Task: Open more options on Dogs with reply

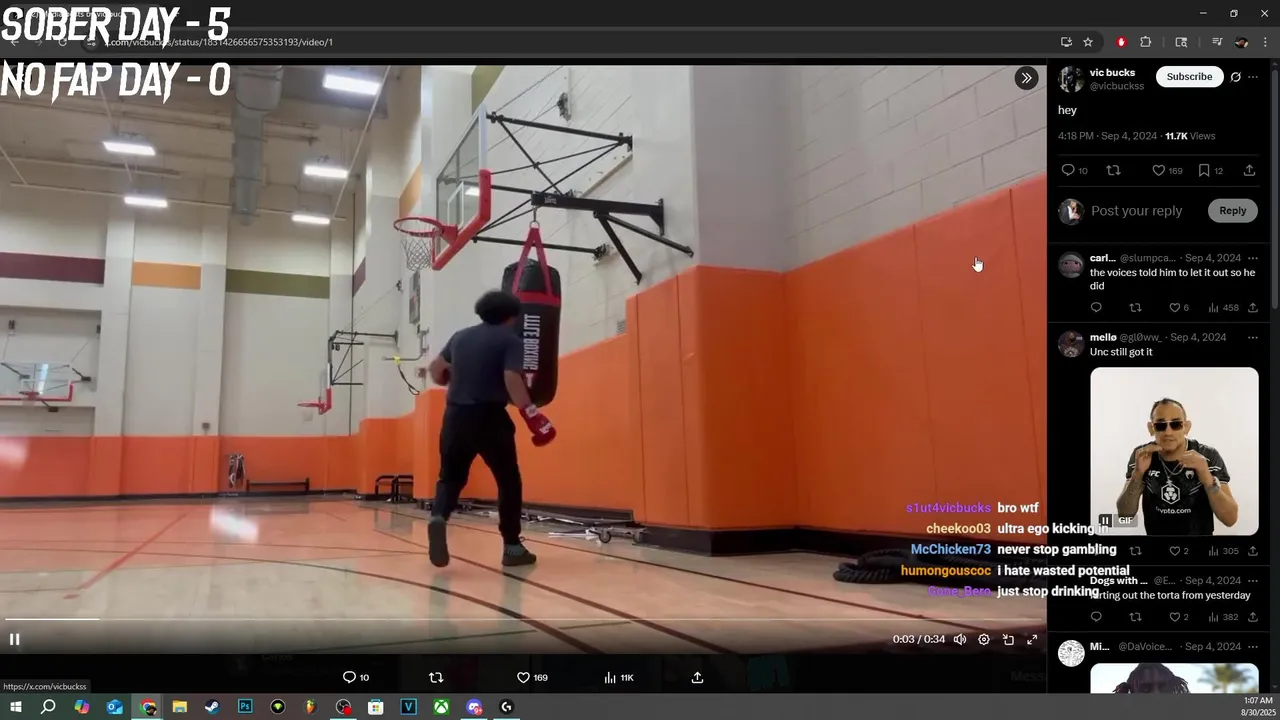Action: (1253, 581)
